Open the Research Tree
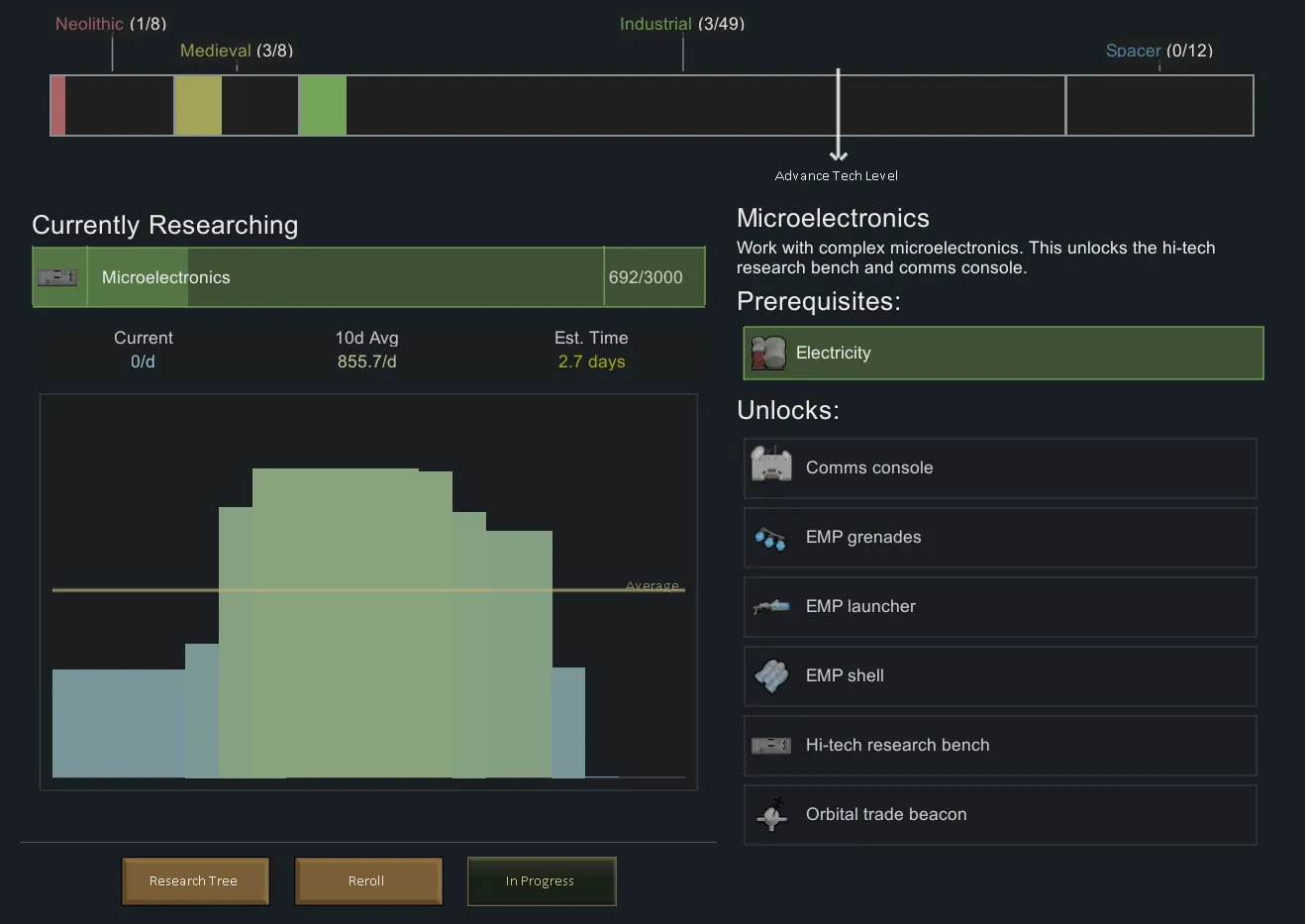 click(194, 880)
